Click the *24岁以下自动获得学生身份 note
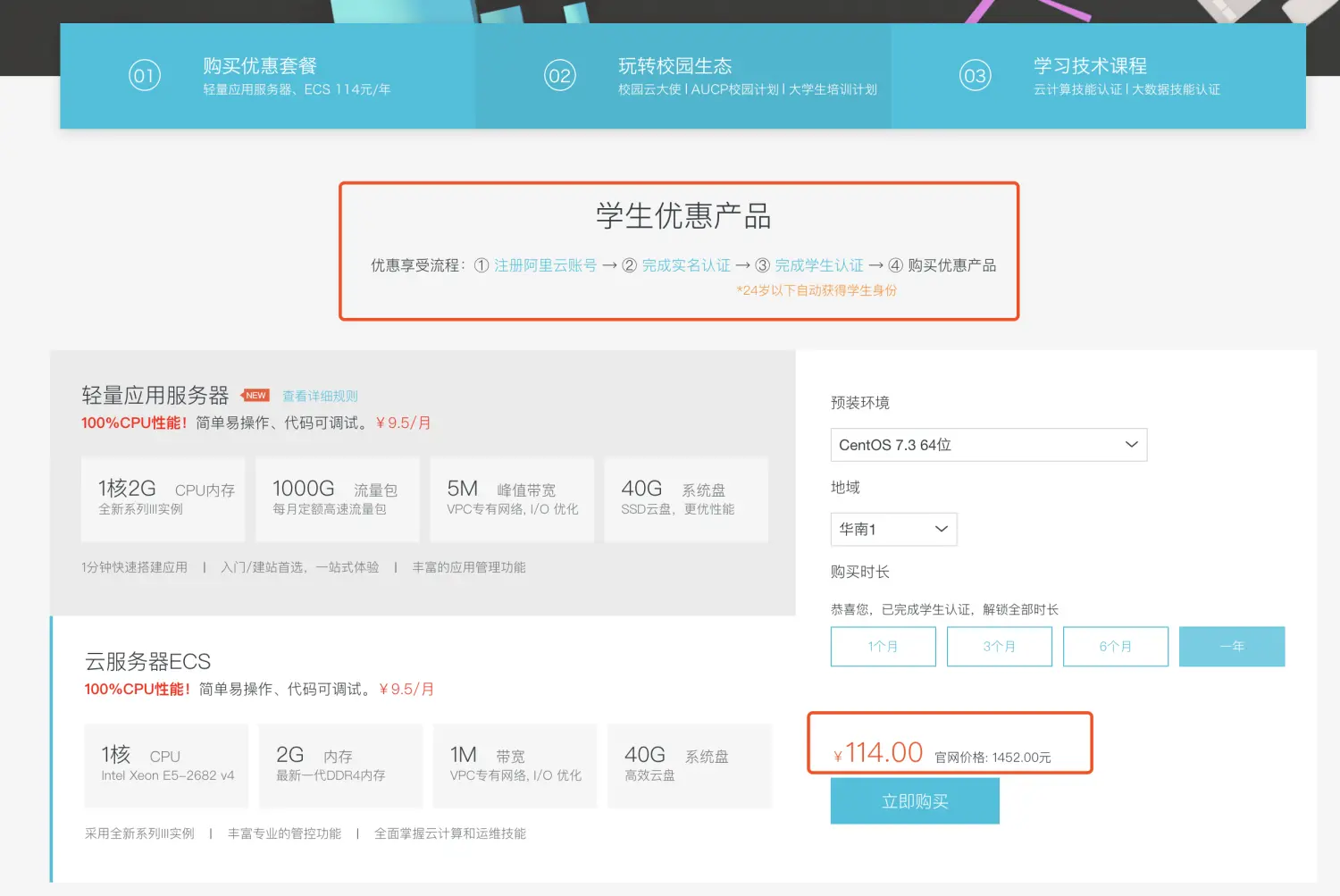 coord(817,290)
